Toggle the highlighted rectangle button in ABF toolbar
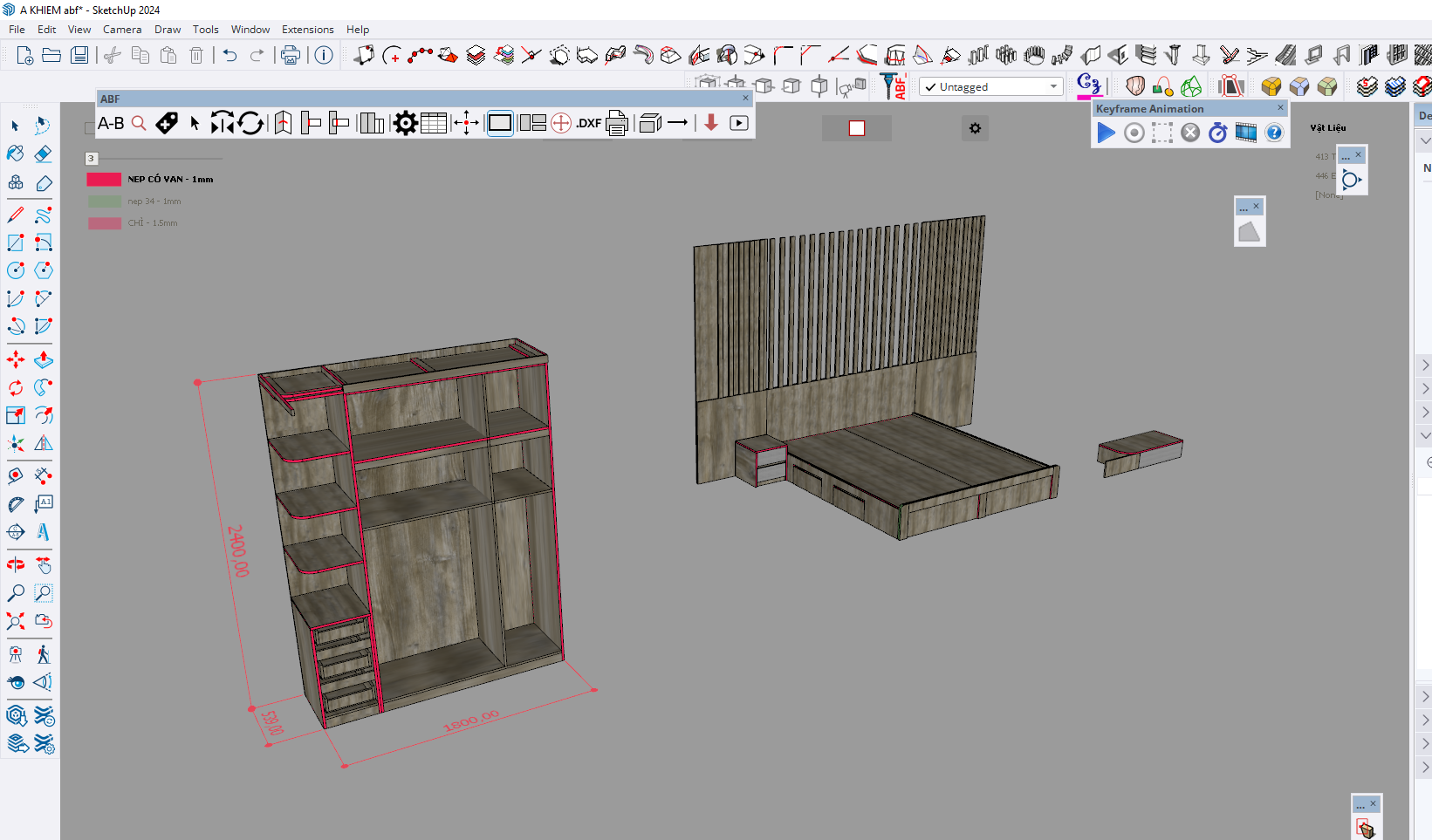 click(x=500, y=124)
